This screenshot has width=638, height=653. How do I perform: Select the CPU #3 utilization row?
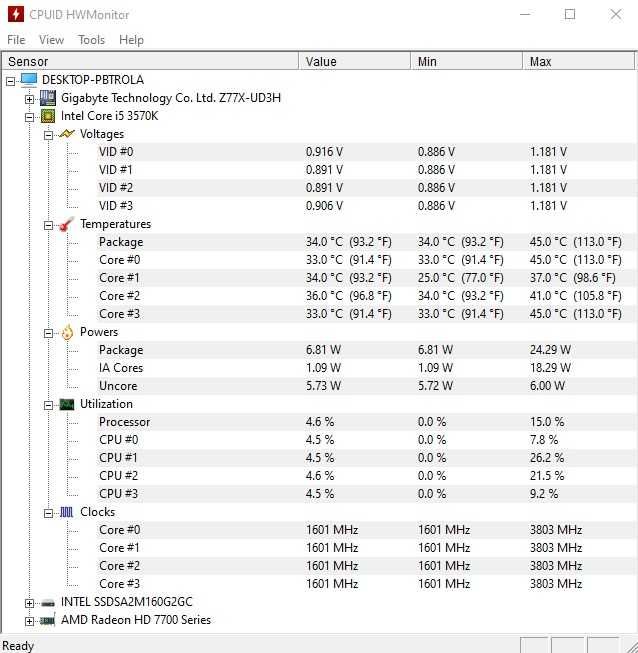(x=366, y=493)
